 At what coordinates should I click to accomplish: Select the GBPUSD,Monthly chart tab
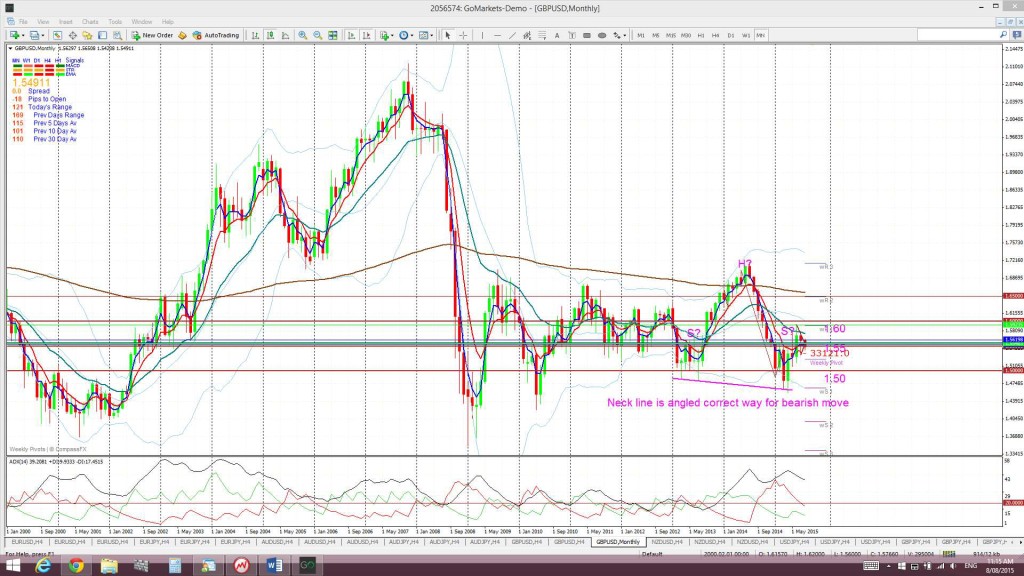point(618,542)
